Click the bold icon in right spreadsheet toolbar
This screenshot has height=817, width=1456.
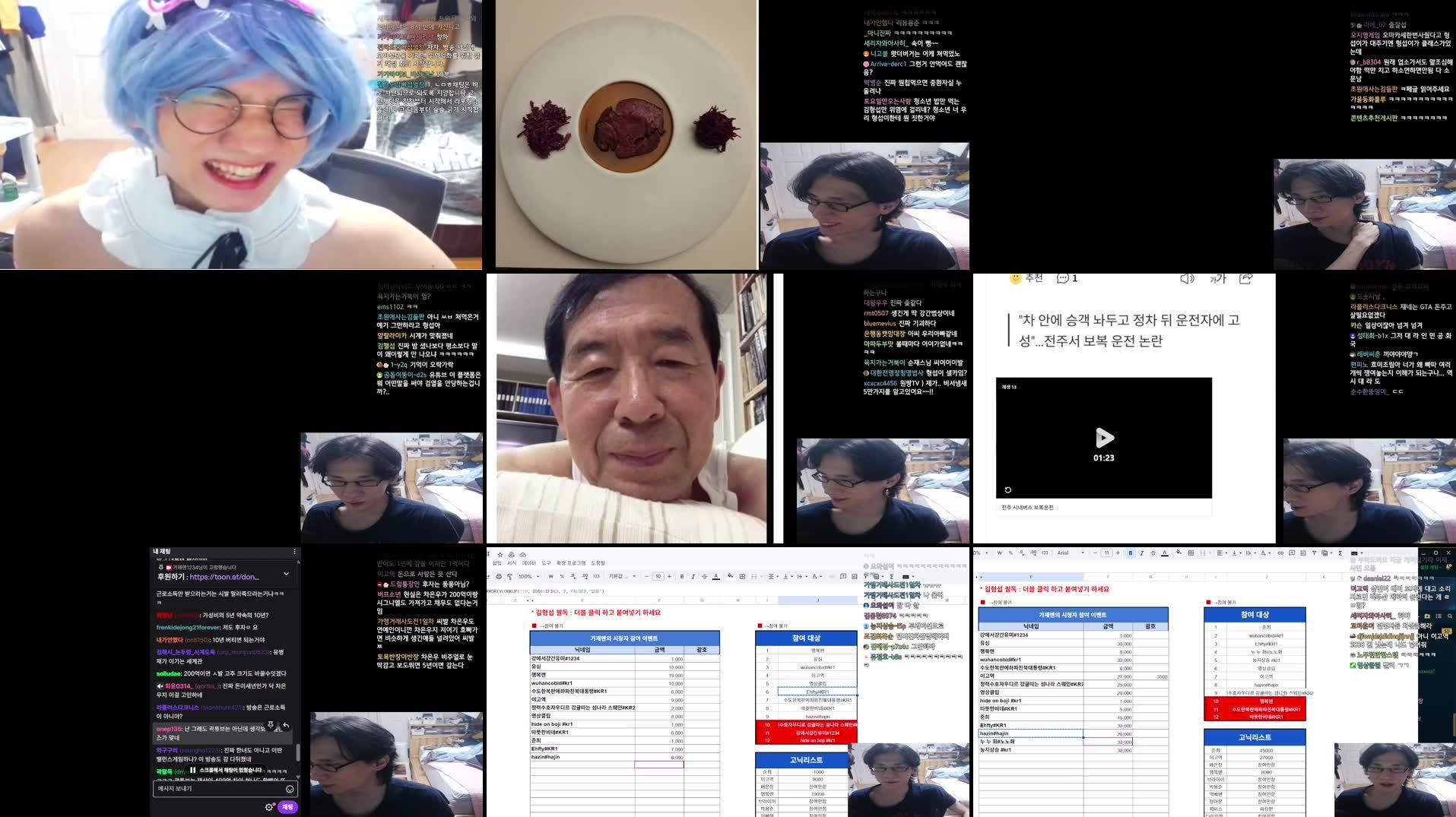pyautogui.click(x=1131, y=553)
